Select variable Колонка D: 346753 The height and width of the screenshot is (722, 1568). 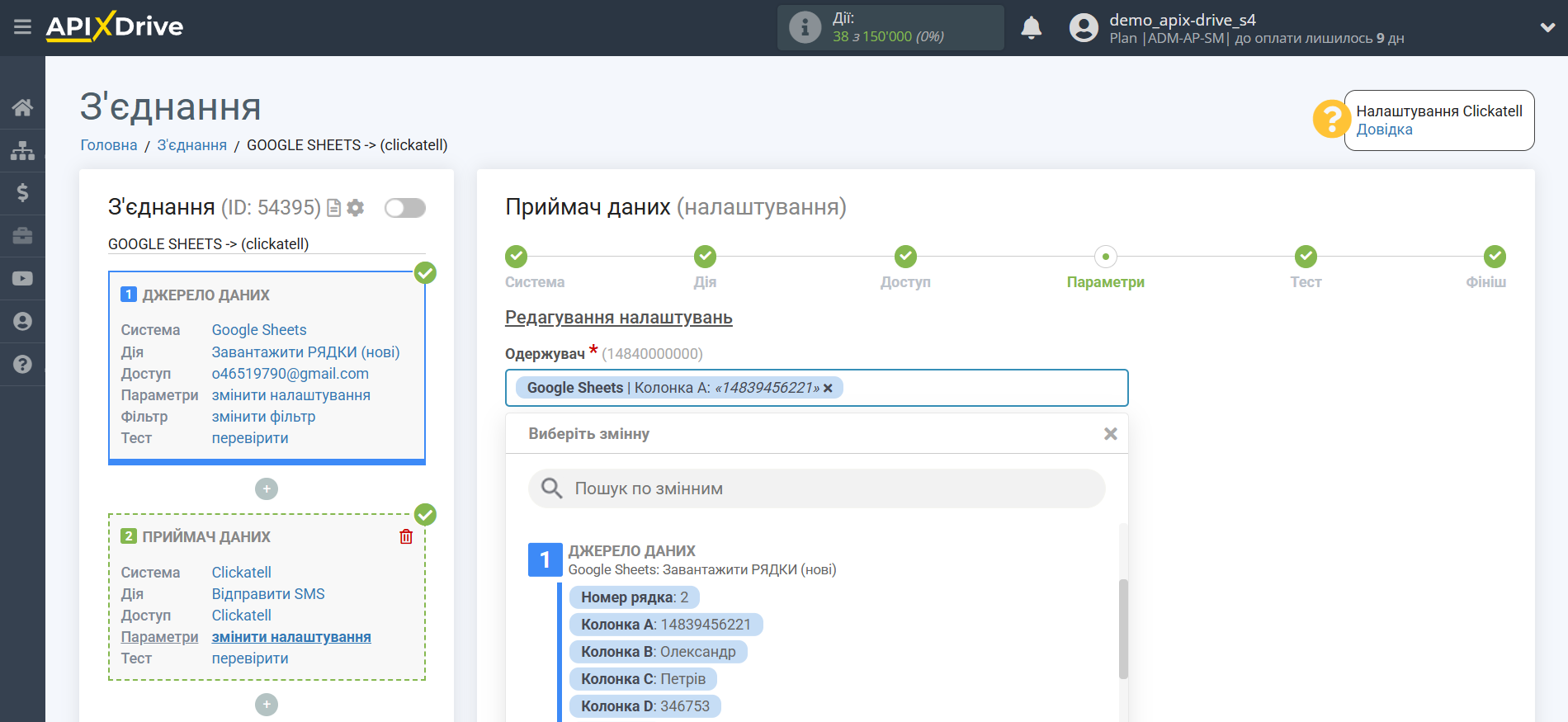pyautogui.click(x=645, y=706)
